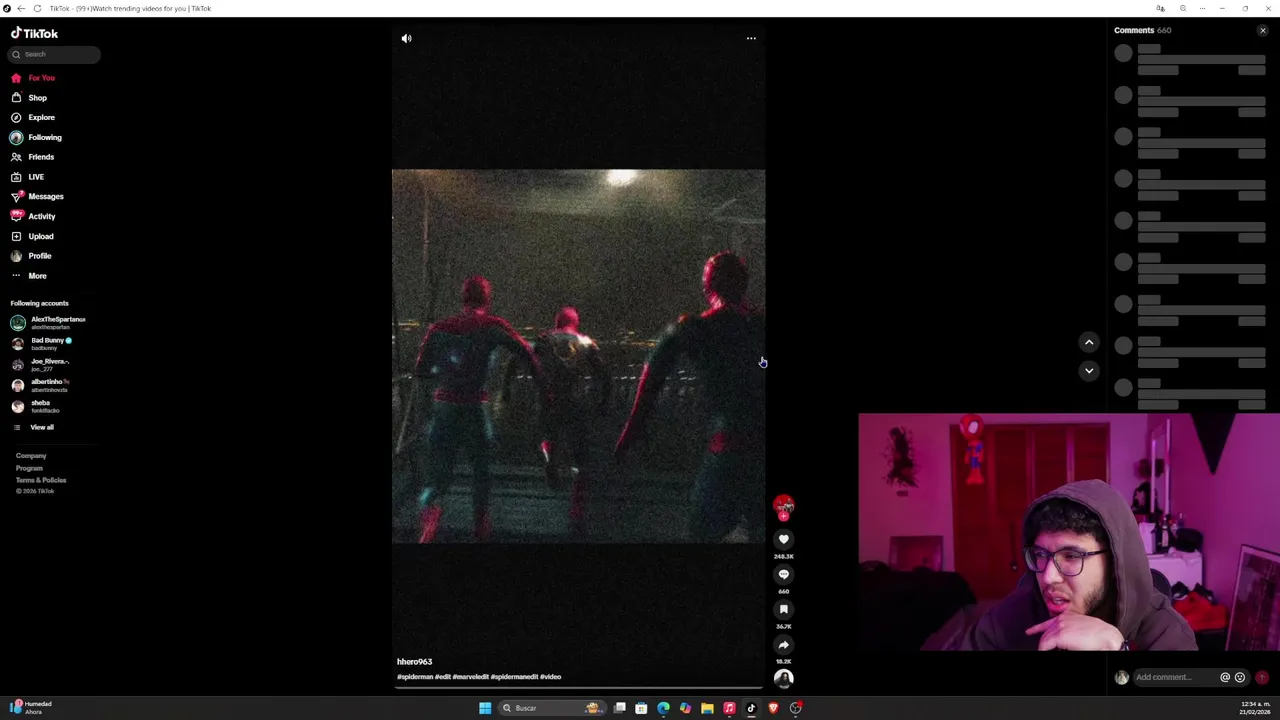This screenshot has width=1280, height=720.
Task: Open the Explore page
Action: 33,117
